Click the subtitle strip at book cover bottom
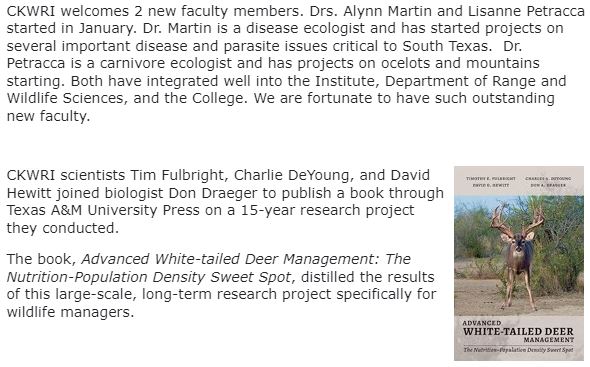The image size is (590, 367). click(x=518, y=350)
